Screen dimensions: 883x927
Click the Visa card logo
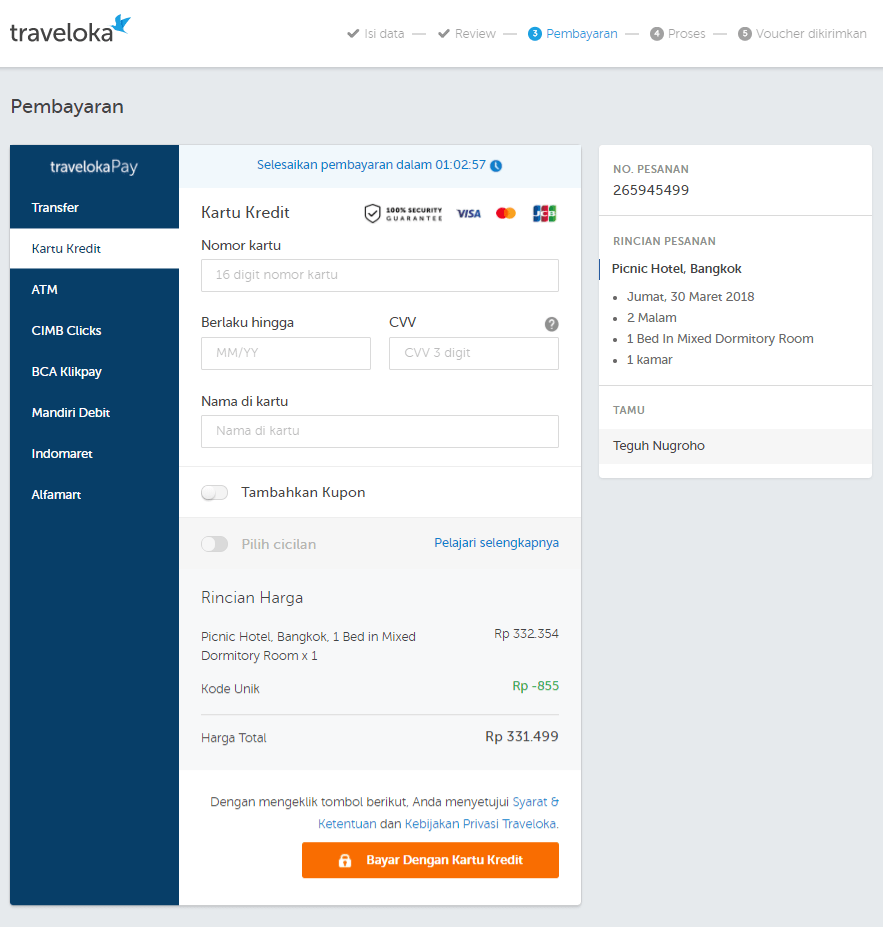click(x=468, y=213)
